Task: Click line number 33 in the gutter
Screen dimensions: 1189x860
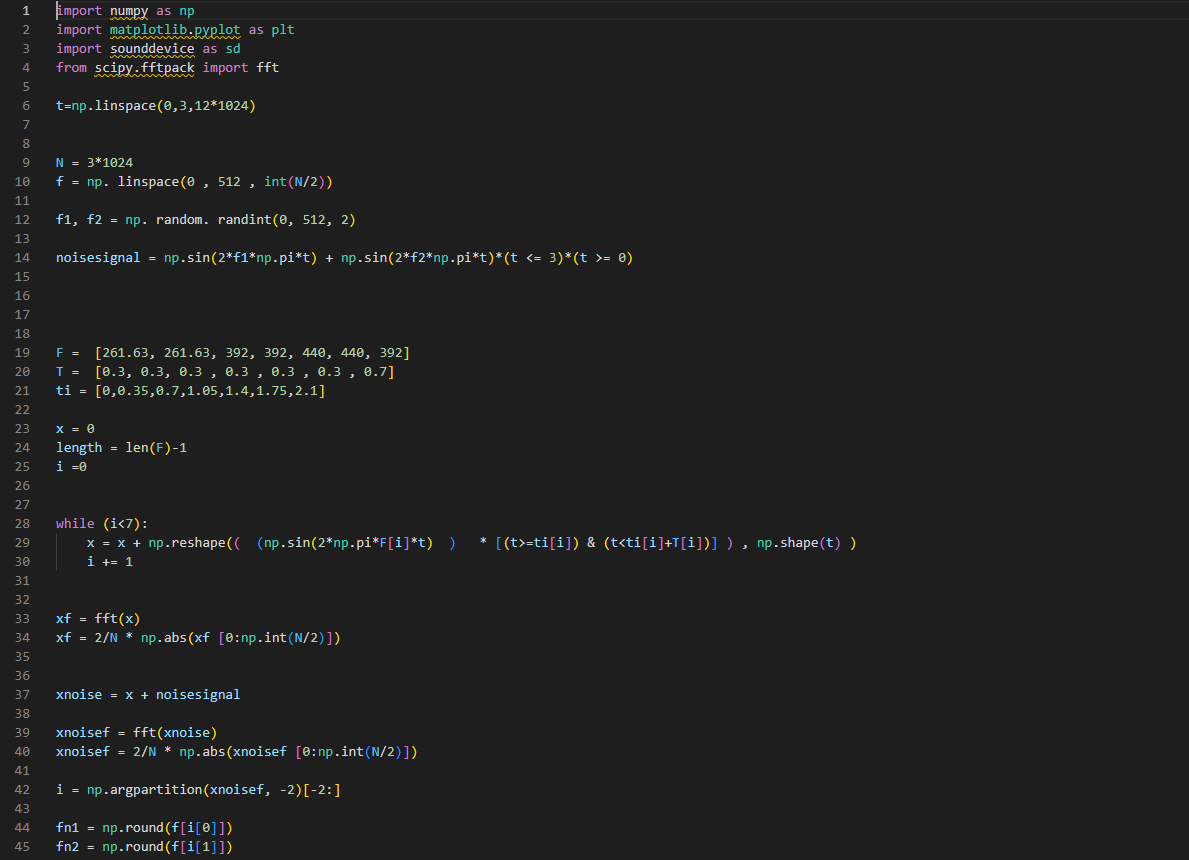Action: (x=22, y=618)
